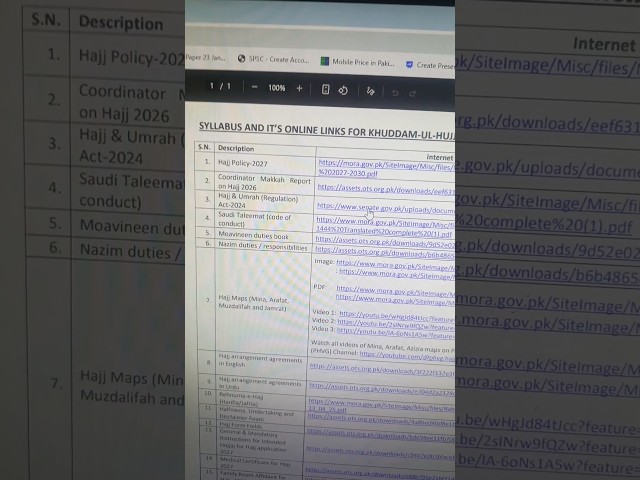Click the 100% zoom level field
This screenshot has height=480, width=640.
(x=277, y=88)
